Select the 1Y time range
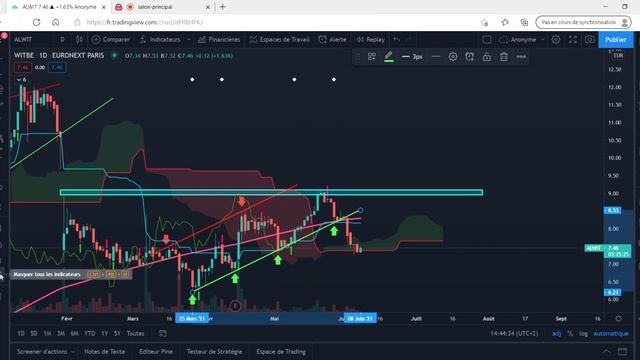 tap(104, 333)
